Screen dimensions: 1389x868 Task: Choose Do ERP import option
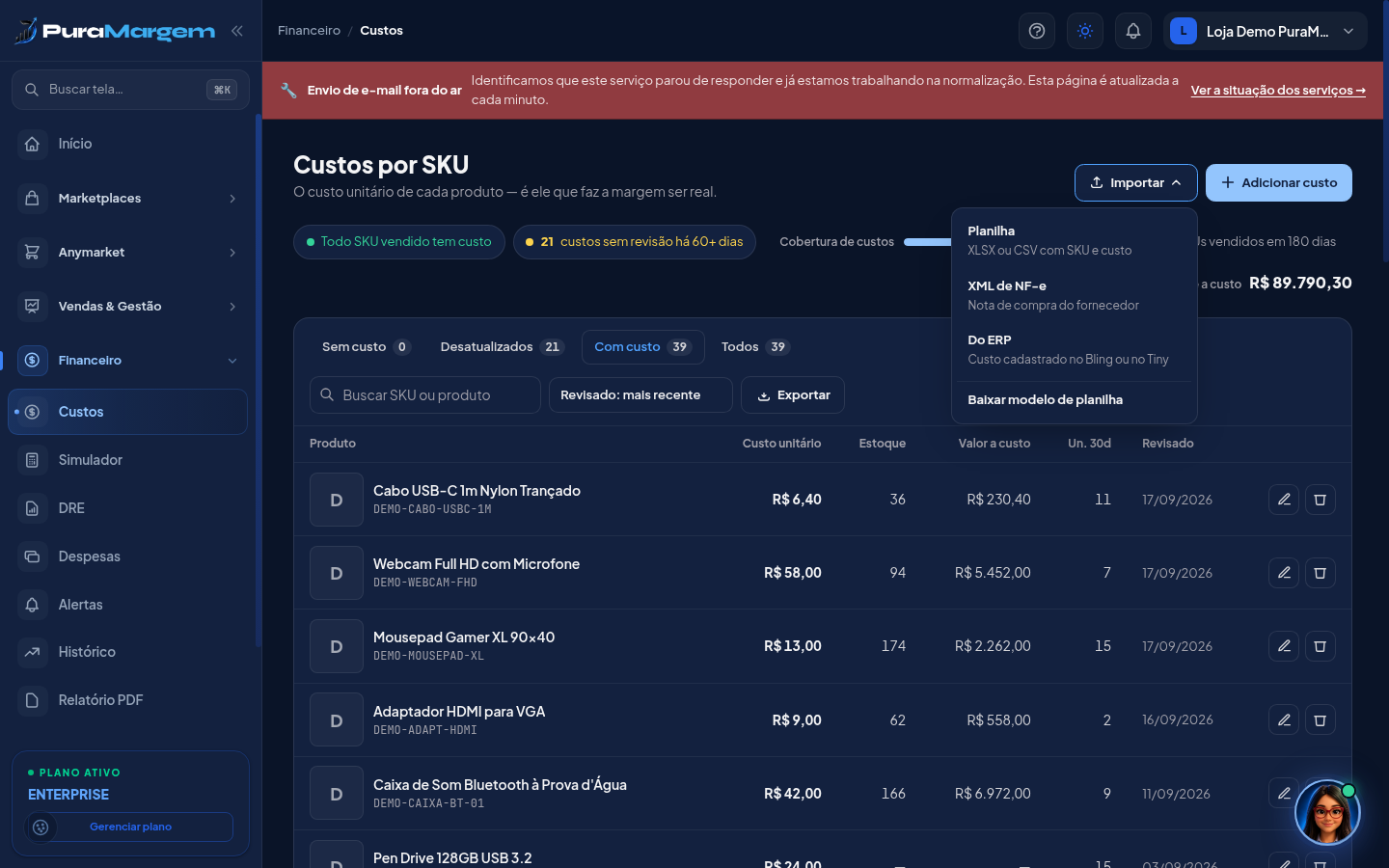click(x=1075, y=349)
